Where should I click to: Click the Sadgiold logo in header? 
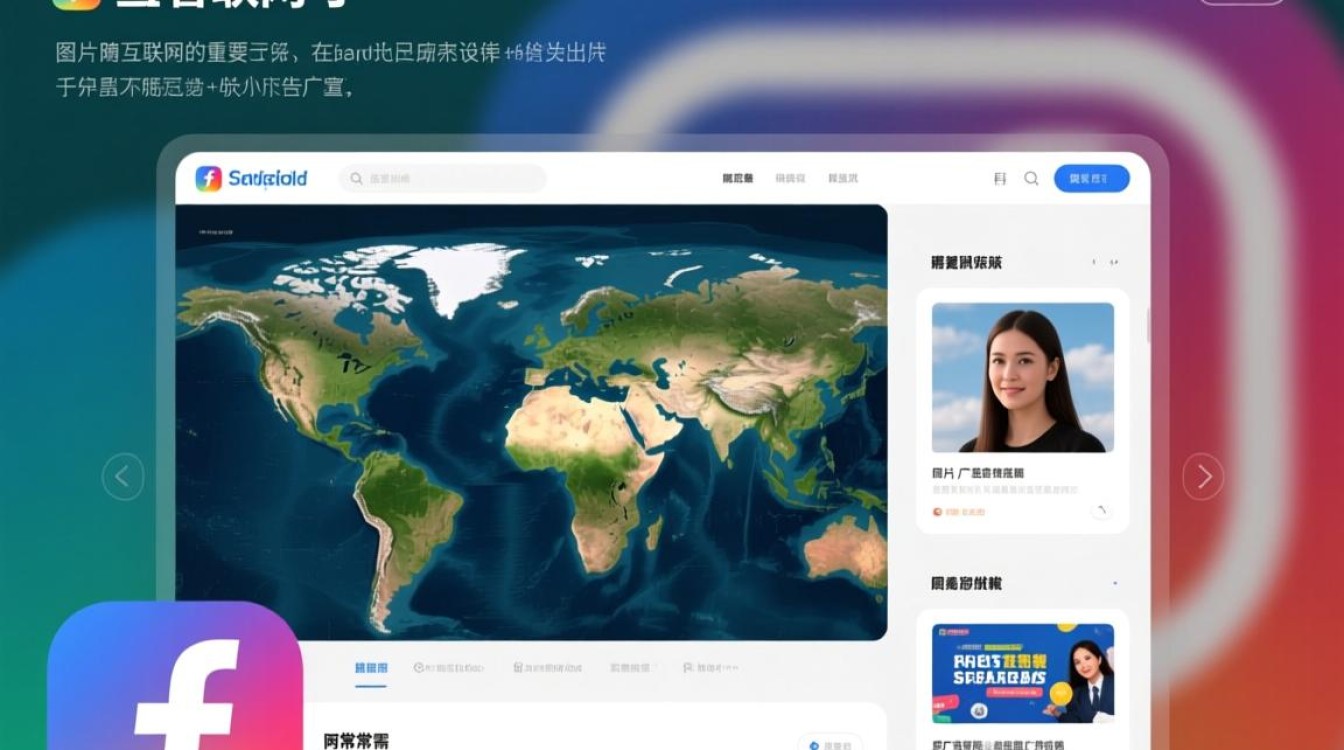[x=252, y=179]
